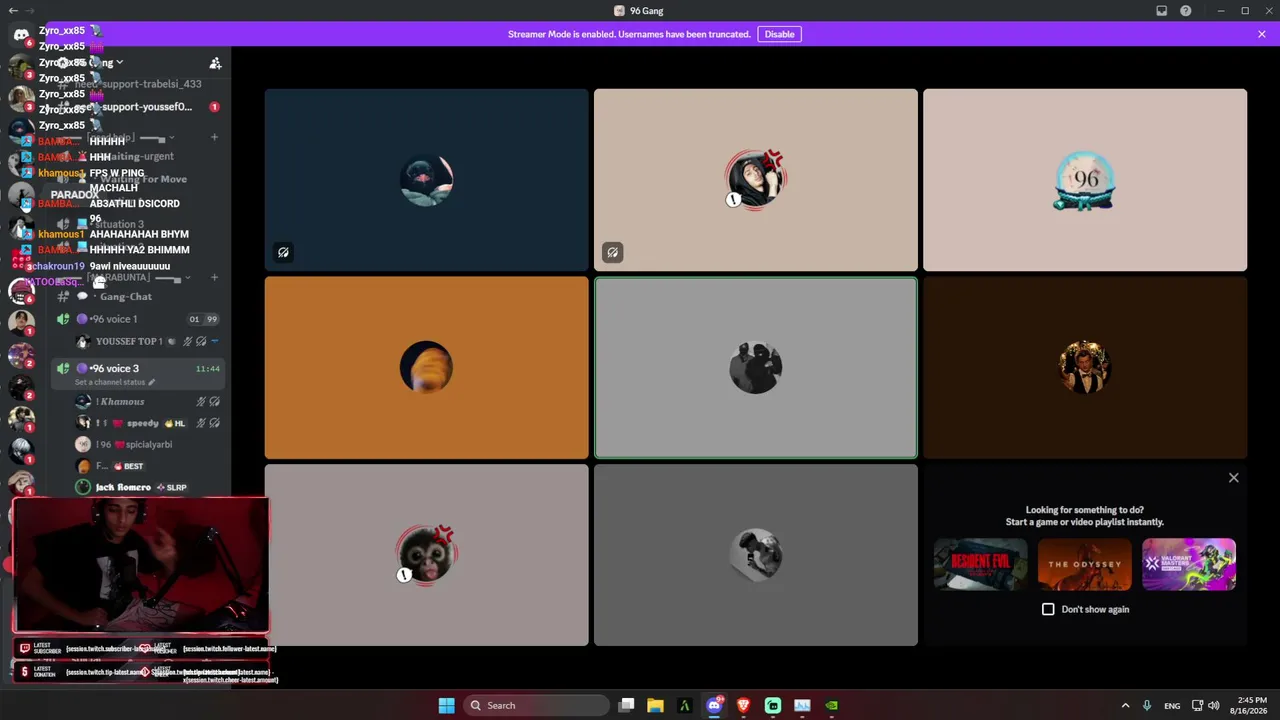Open The Odyssey playlist thumbnail

click(x=1084, y=565)
